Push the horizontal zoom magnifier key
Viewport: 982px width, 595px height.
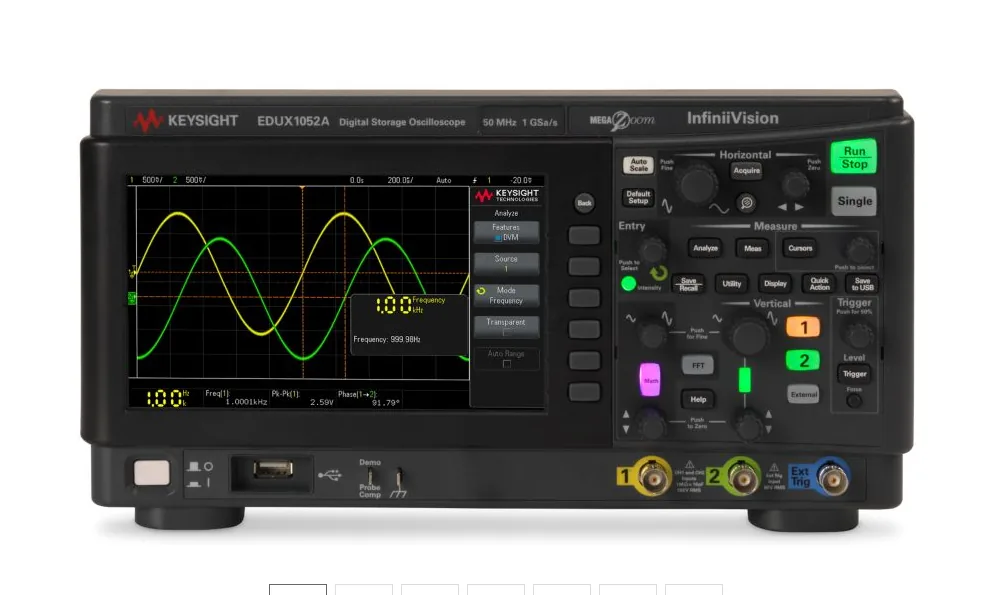pos(746,203)
